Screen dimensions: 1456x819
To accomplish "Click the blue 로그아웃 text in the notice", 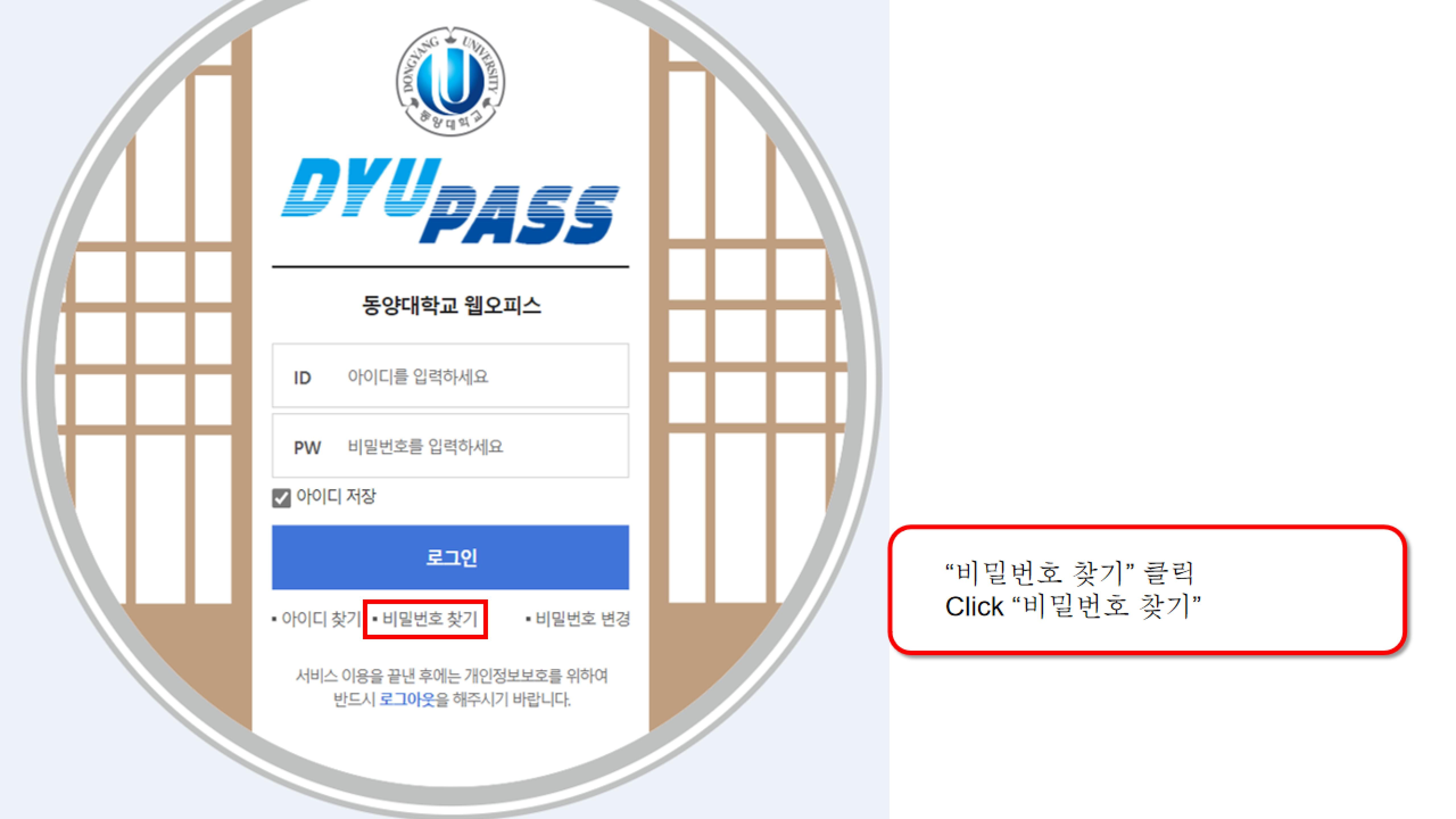I will pyautogui.click(x=407, y=700).
